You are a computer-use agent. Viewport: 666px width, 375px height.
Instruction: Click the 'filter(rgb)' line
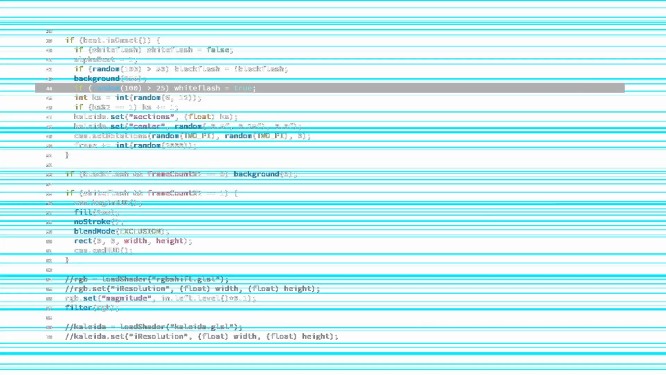pyautogui.click(x=92, y=307)
